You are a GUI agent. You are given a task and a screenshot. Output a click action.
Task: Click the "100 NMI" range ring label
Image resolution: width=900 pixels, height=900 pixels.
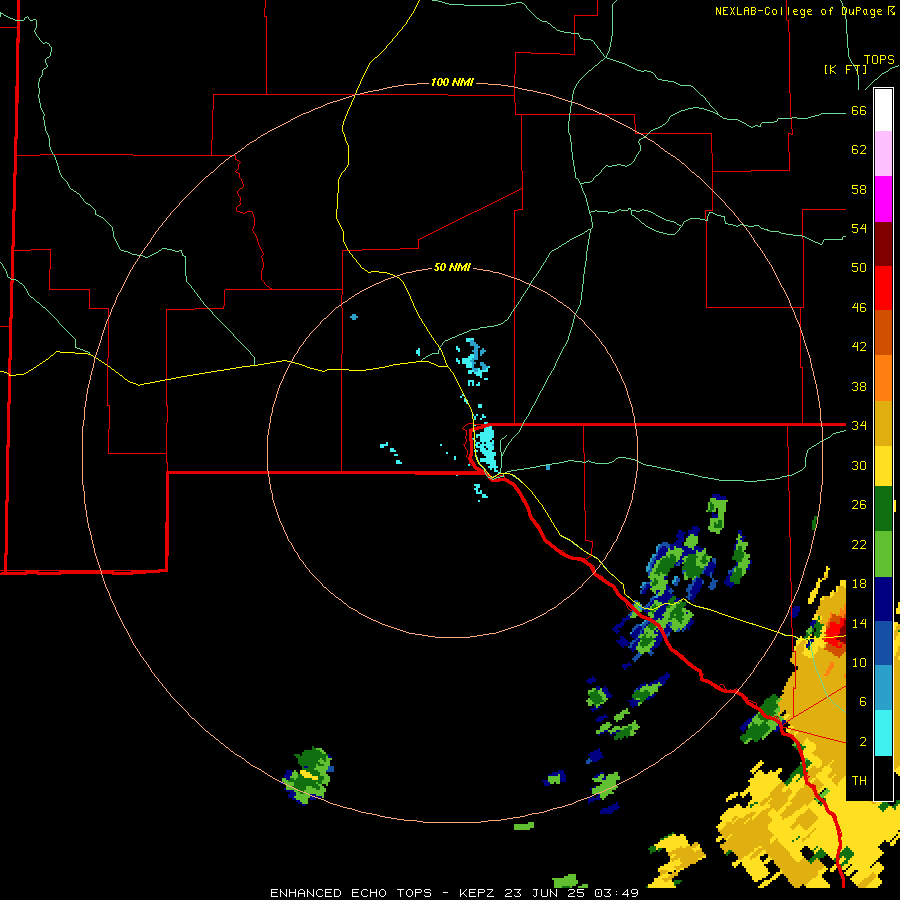452,83
